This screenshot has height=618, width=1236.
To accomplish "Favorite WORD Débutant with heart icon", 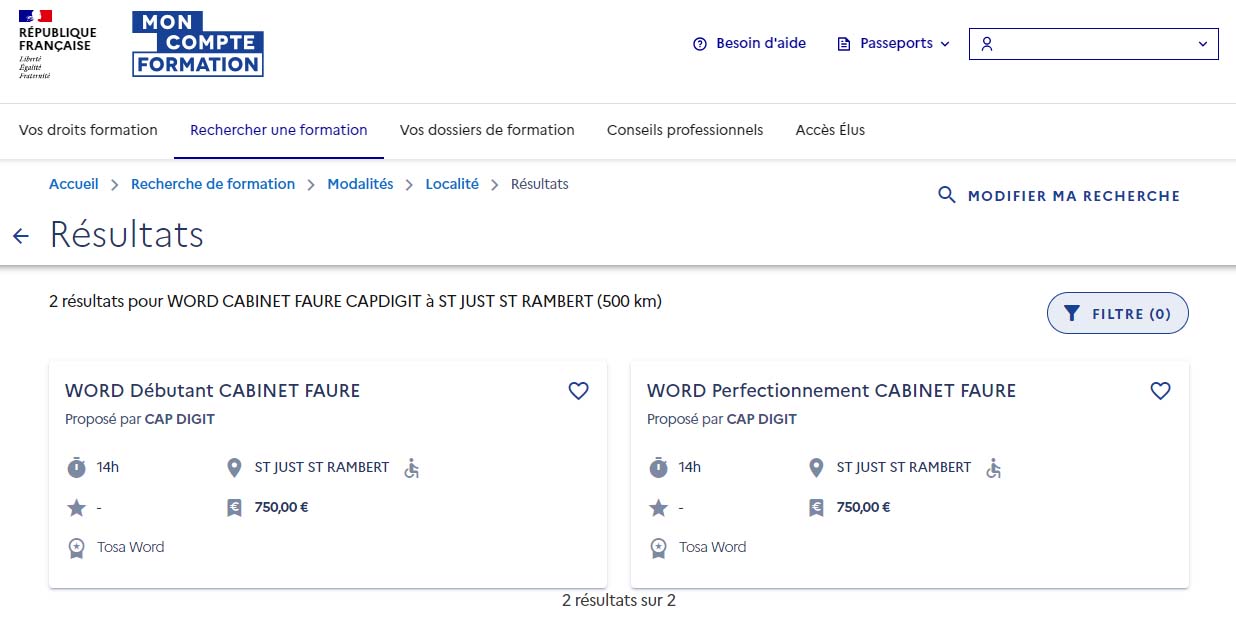I will (x=578, y=391).
